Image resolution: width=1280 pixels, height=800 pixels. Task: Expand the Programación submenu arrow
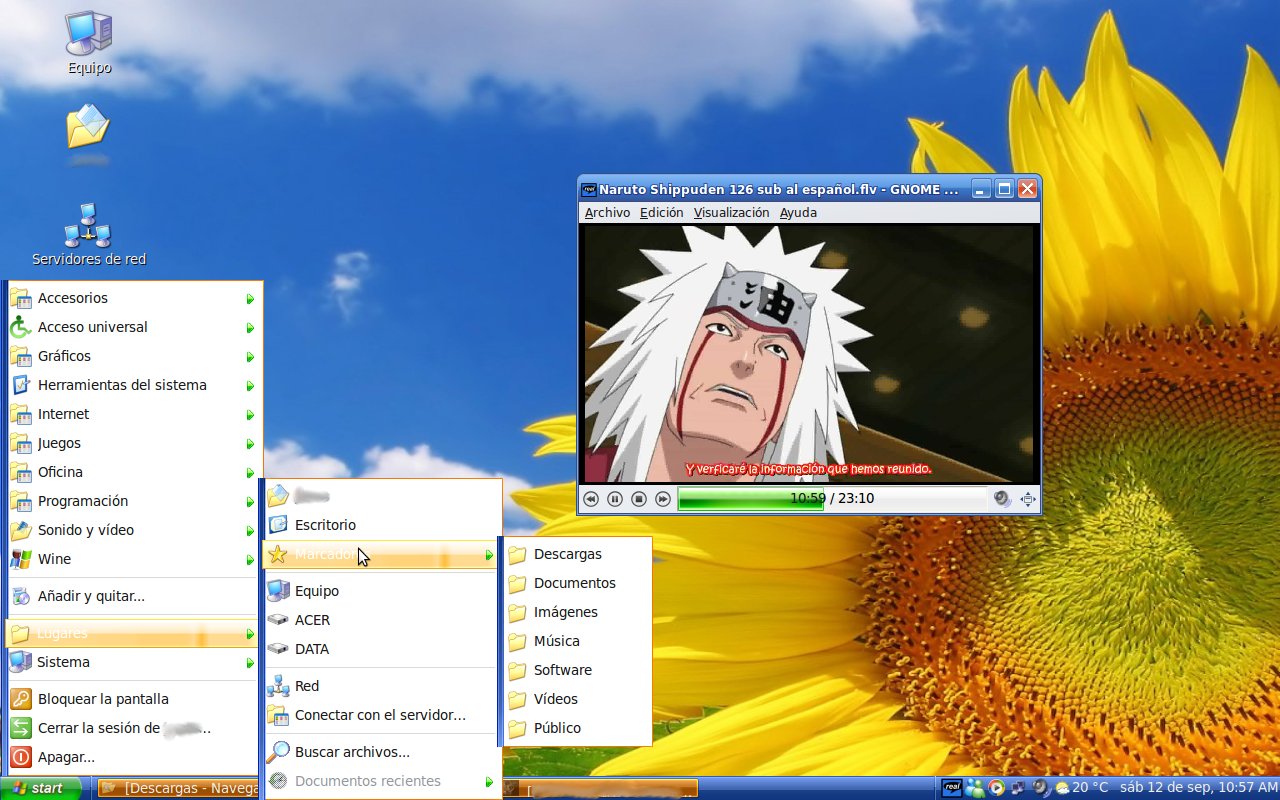coord(251,502)
